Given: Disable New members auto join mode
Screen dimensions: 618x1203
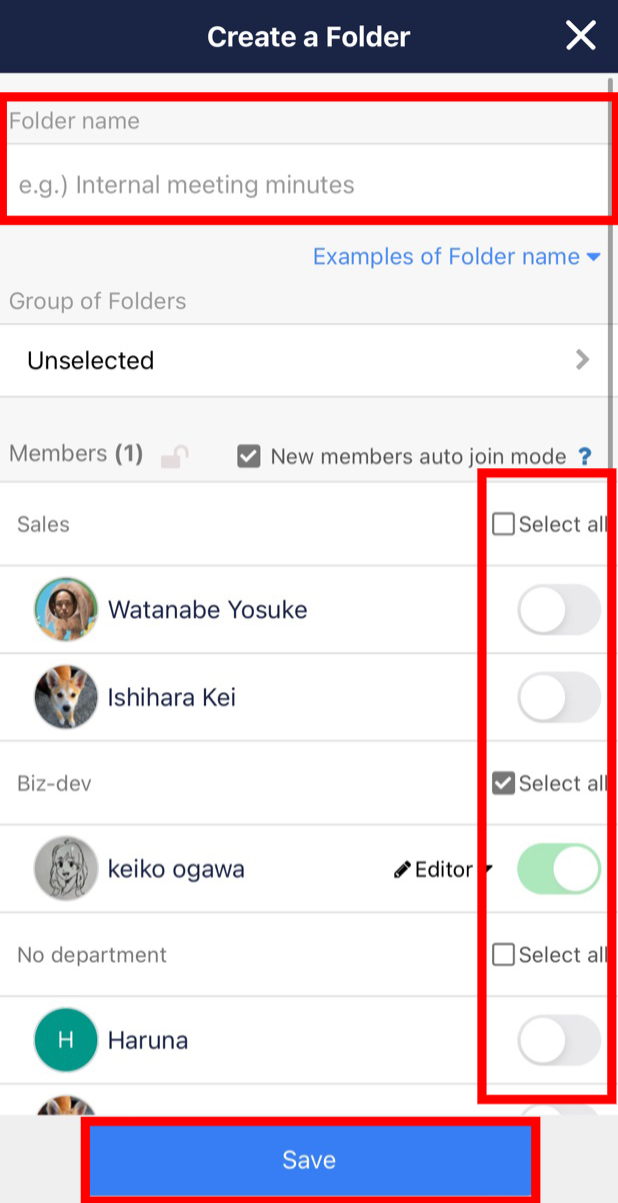Looking at the screenshot, I should 249,456.
